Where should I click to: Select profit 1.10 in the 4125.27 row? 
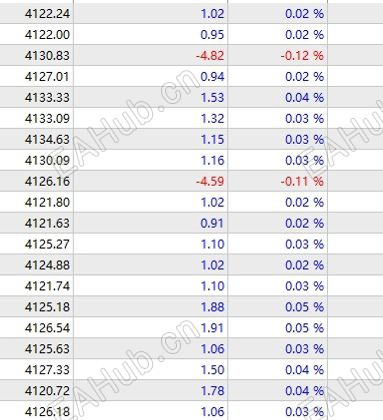212,244
